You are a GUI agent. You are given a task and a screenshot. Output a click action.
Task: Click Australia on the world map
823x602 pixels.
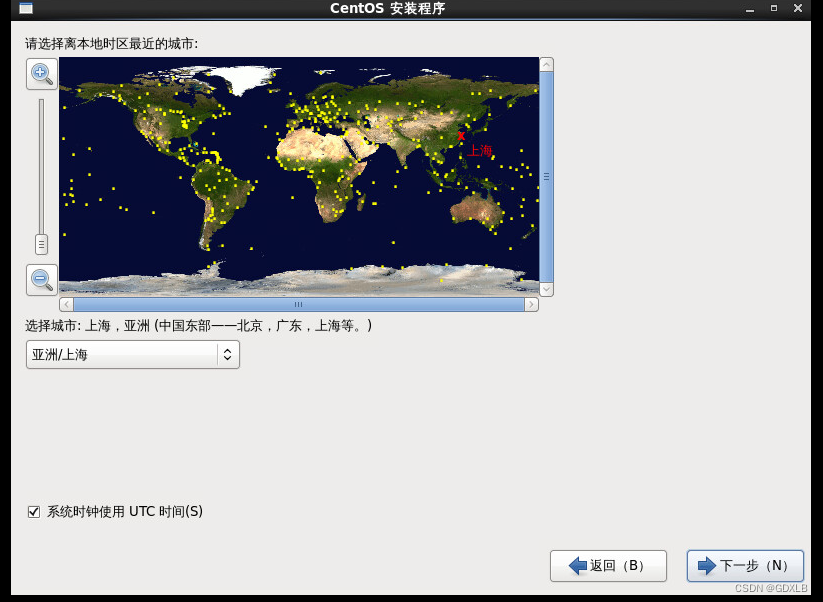(x=478, y=209)
